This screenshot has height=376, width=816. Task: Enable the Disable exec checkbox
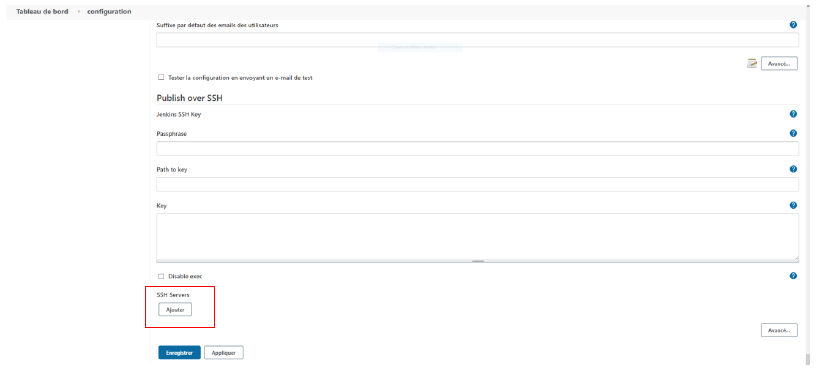[x=161, y=276]
